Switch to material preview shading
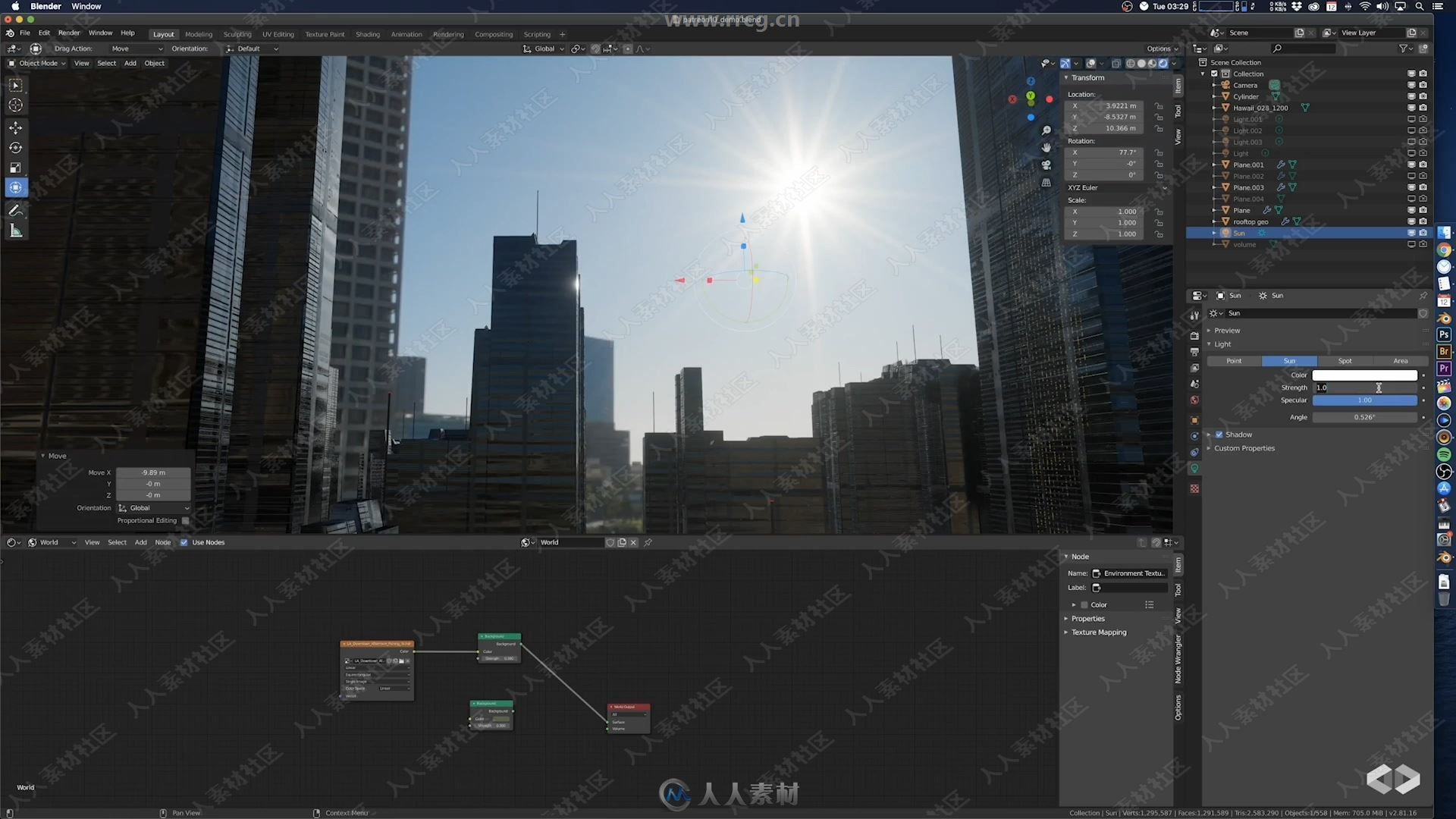1456x819 pixels. [x=1152, y=64]
